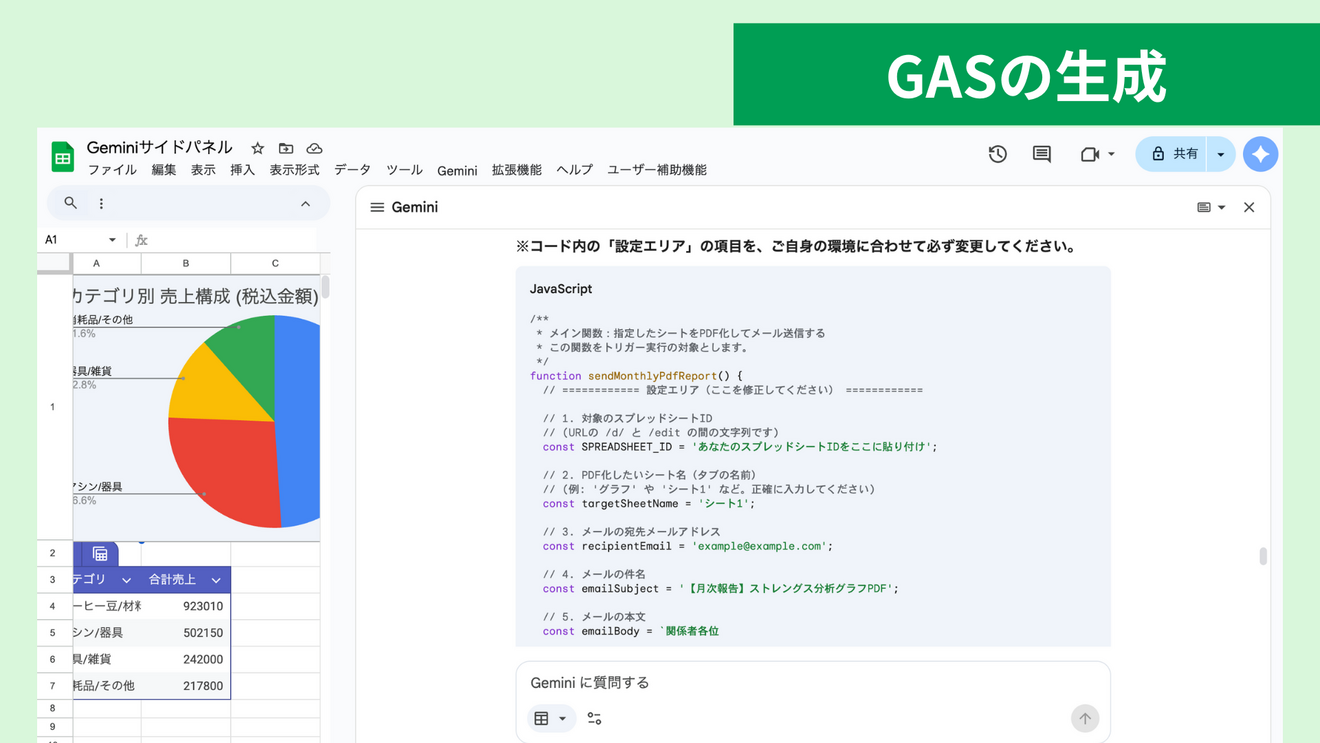Screen dimensions: 1320x743
Task: Collapse toolbar with the up chevron
Action: 305,203
